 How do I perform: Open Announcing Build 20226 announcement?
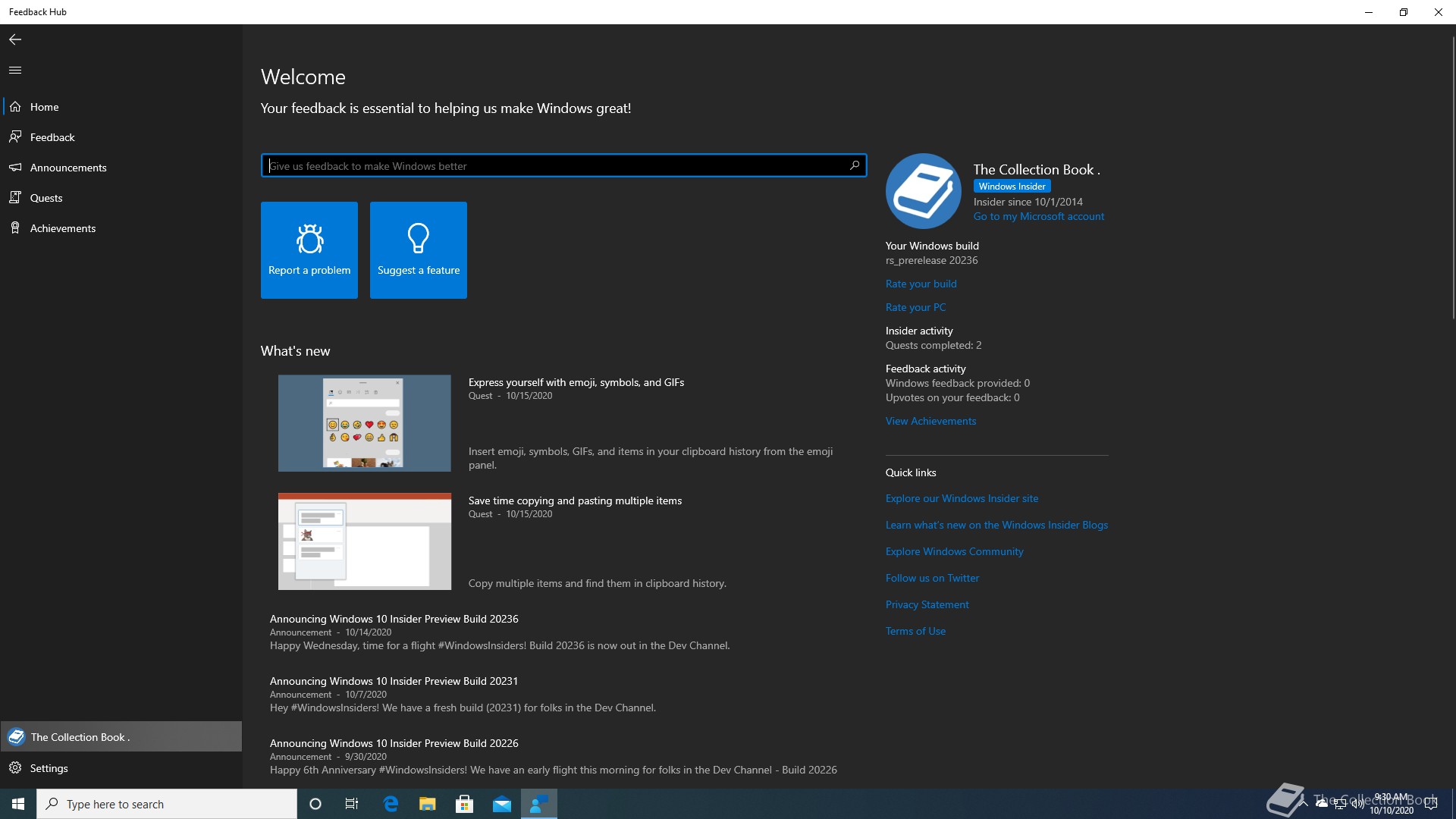tap(394, 743)
